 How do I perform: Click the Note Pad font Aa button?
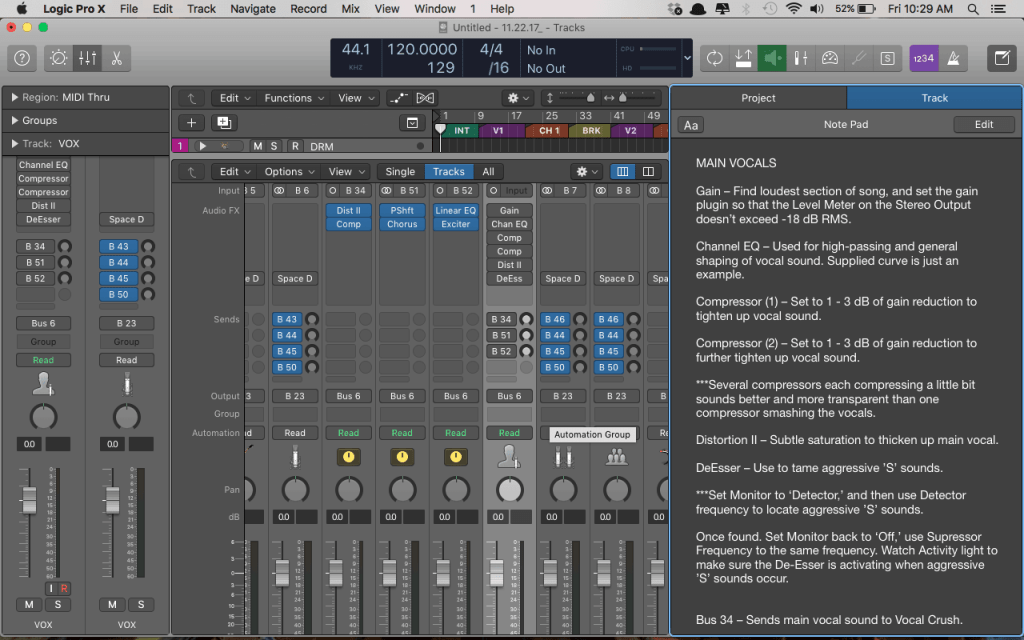[690, 125]
